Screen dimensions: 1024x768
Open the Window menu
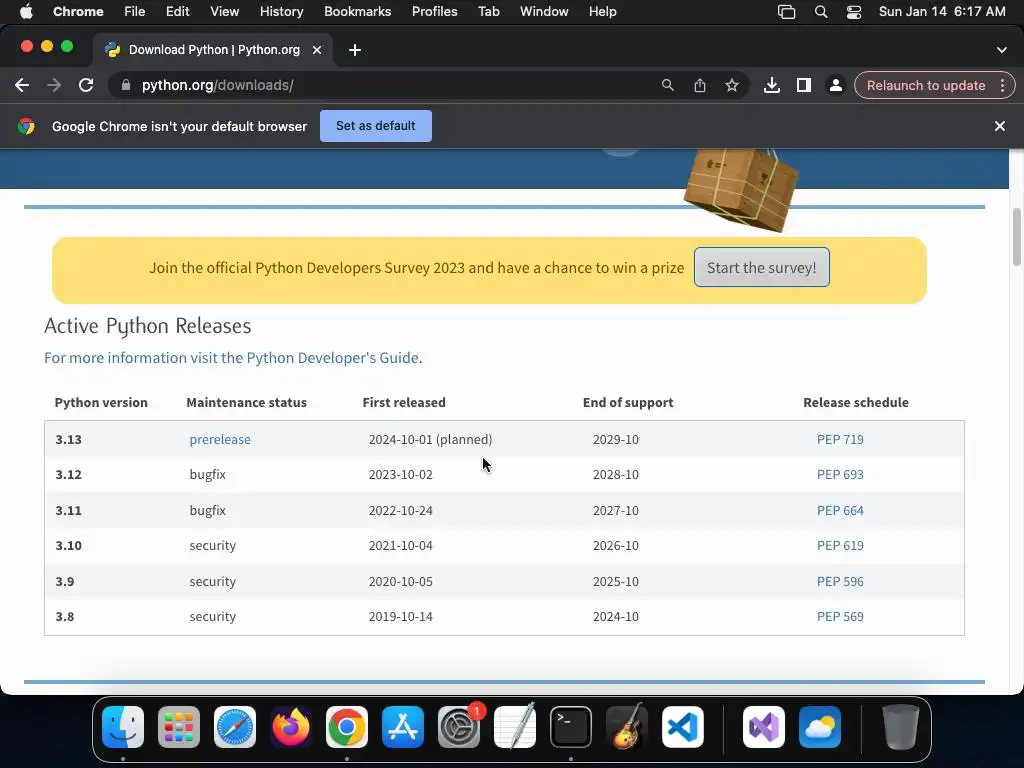pos(544,12)
